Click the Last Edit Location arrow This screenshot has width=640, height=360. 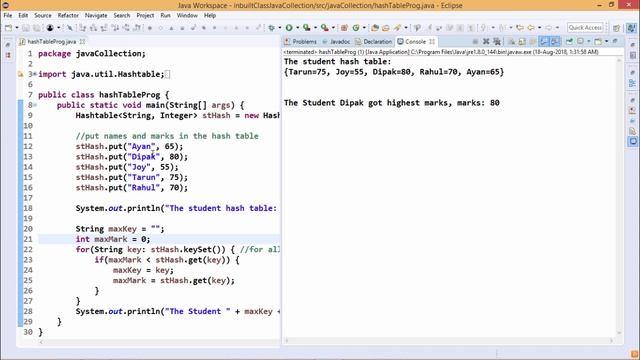click(520, 28)
